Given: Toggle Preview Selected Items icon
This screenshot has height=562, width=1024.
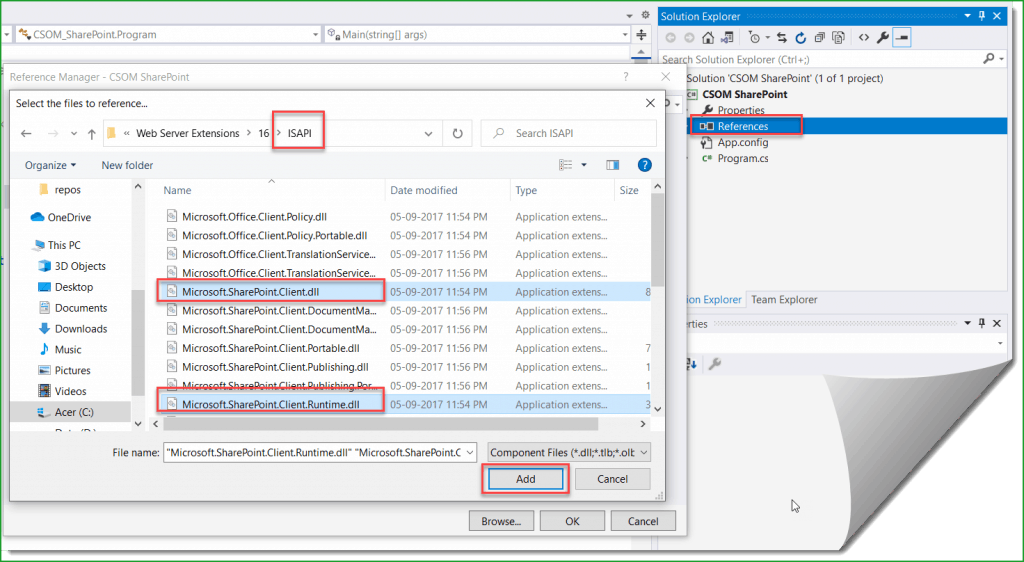Looking at the screenshot, I should pos(902,38).
